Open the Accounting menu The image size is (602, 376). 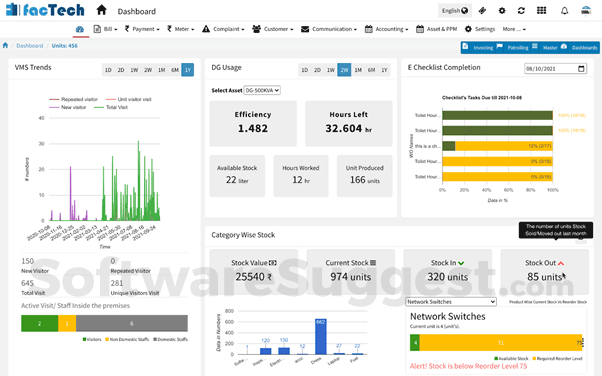pos(386,29)
